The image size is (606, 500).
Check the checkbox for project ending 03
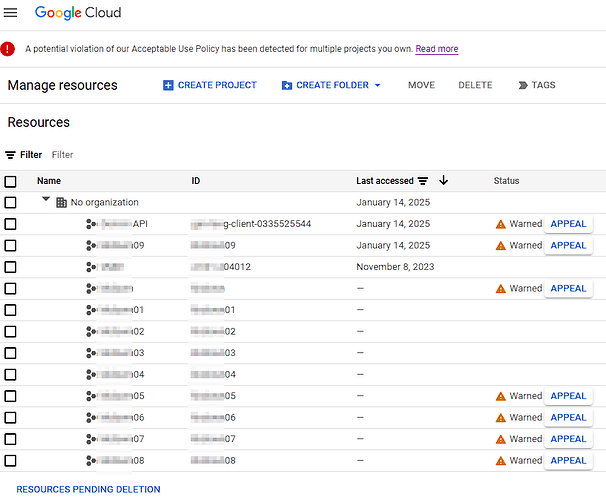[10, 353]
